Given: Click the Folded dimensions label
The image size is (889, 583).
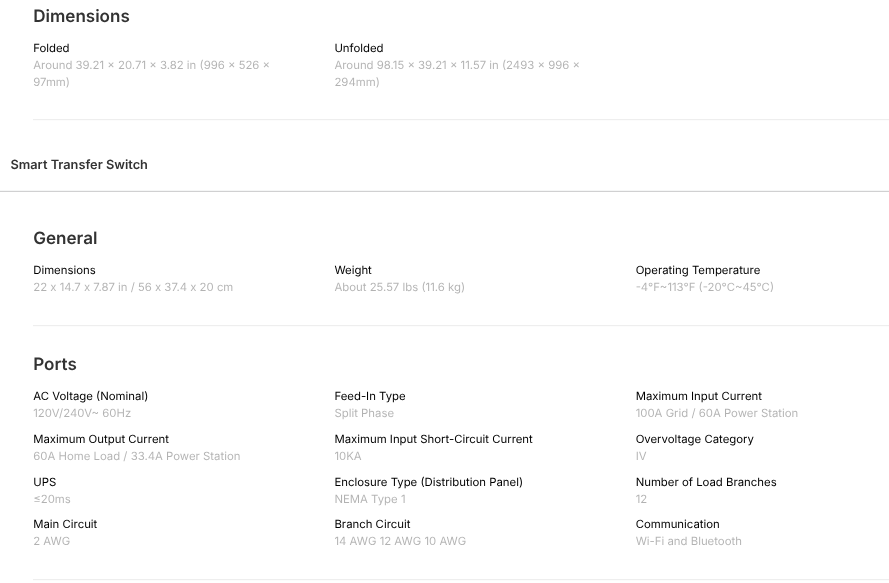Looking at the screenshot, I should [x=51, y=48].
